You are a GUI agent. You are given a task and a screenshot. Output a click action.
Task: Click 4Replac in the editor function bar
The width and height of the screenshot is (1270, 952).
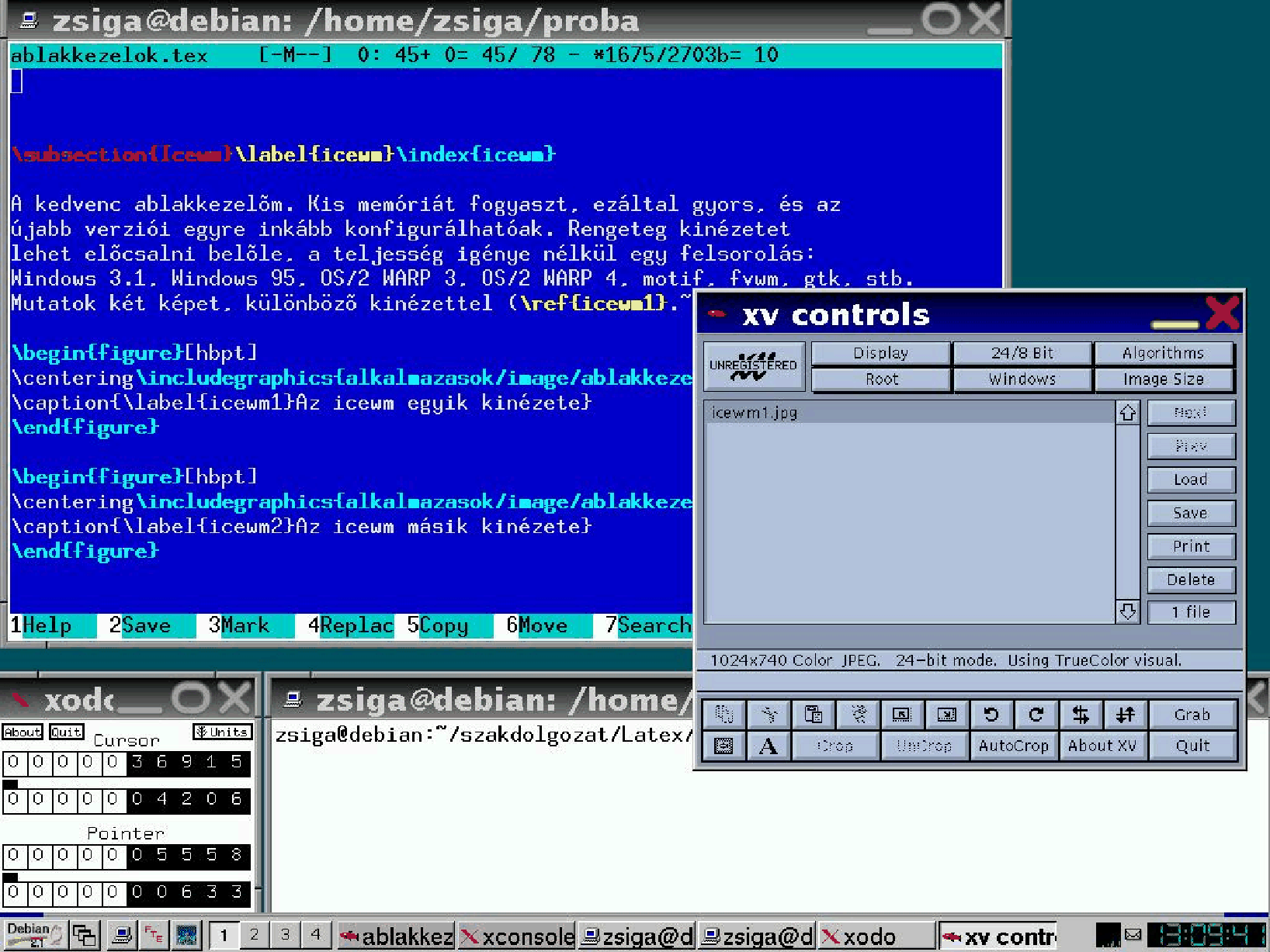[351, 625]
